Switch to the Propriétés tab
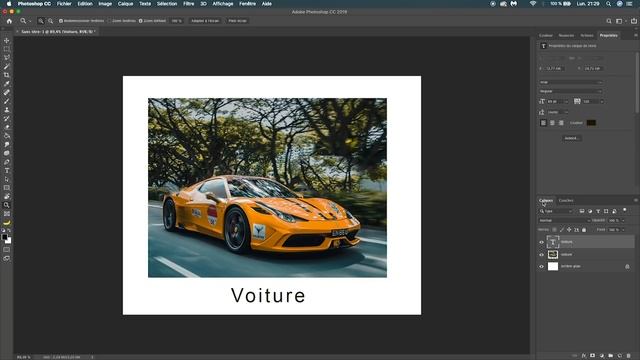This screenshot has height=360, width=640. 609,36
